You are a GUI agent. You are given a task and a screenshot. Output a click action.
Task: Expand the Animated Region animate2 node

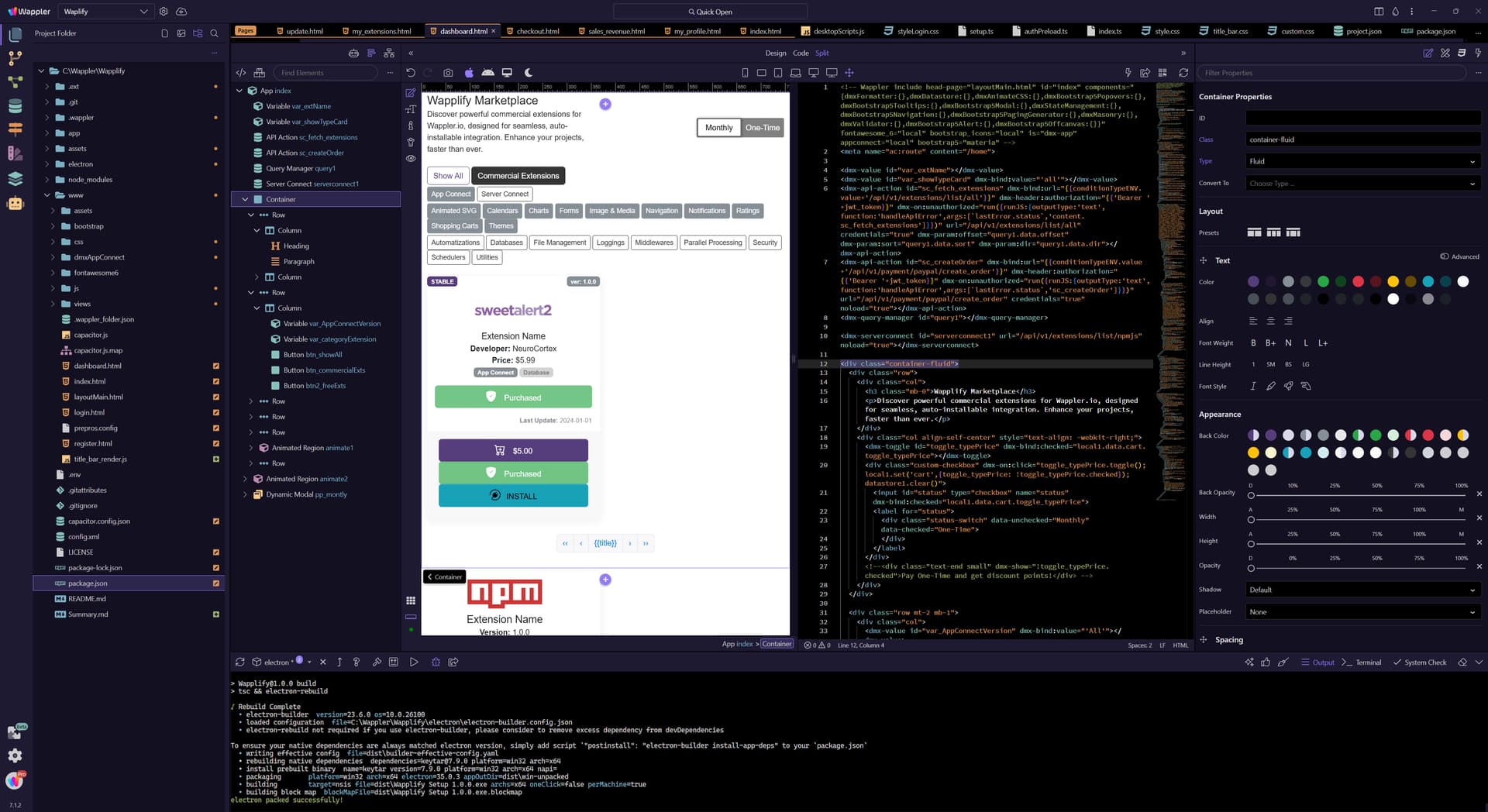246,479
